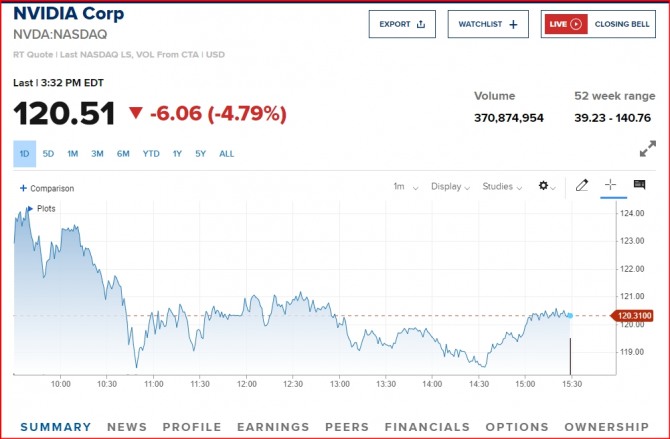Screen dimensions: 670x439
Task: Select the ALL time range
Action: tap(227, 154)
